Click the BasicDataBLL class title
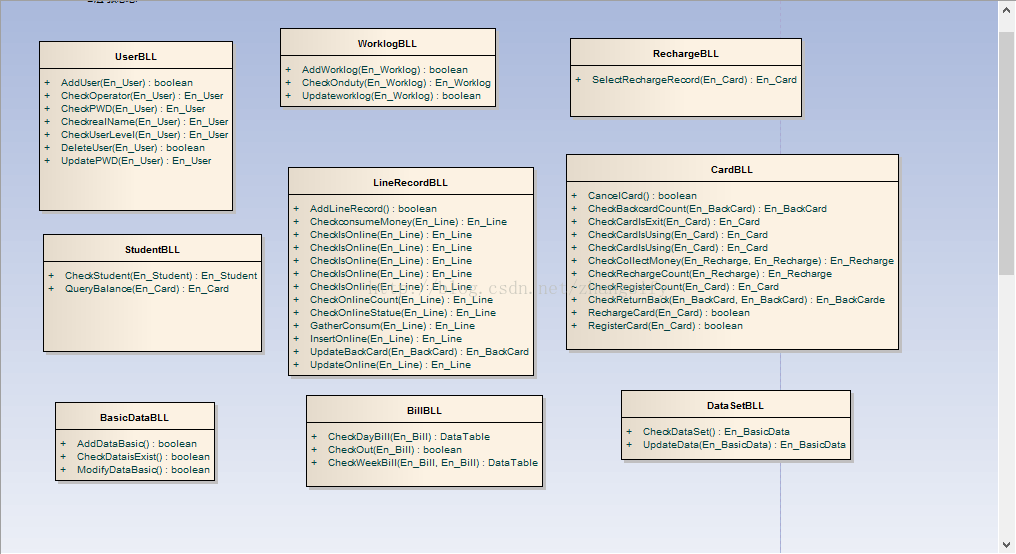 click(134, 418)
